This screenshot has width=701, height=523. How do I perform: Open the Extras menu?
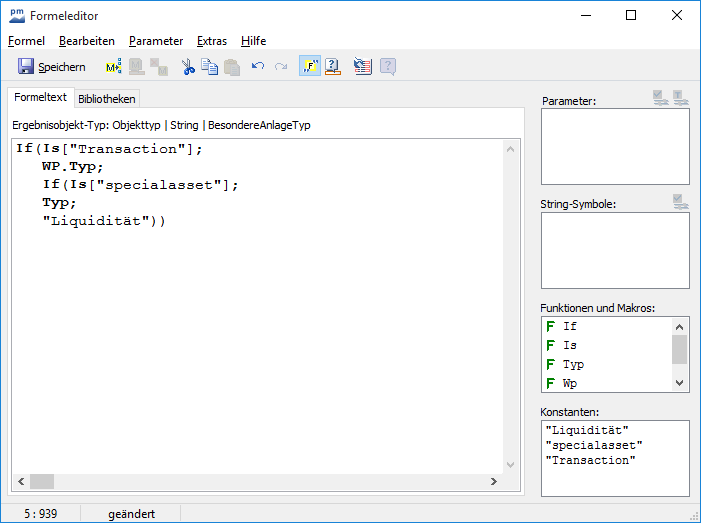point(212,41)
